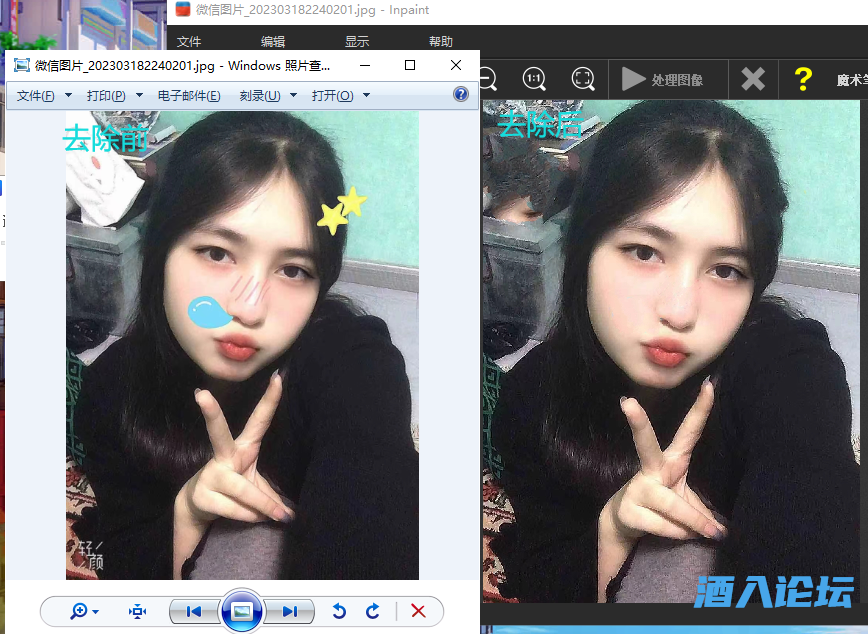Click the yellow question mark help icon in Inpaint
The image size is (868, 634).
[x=803, y=78]
